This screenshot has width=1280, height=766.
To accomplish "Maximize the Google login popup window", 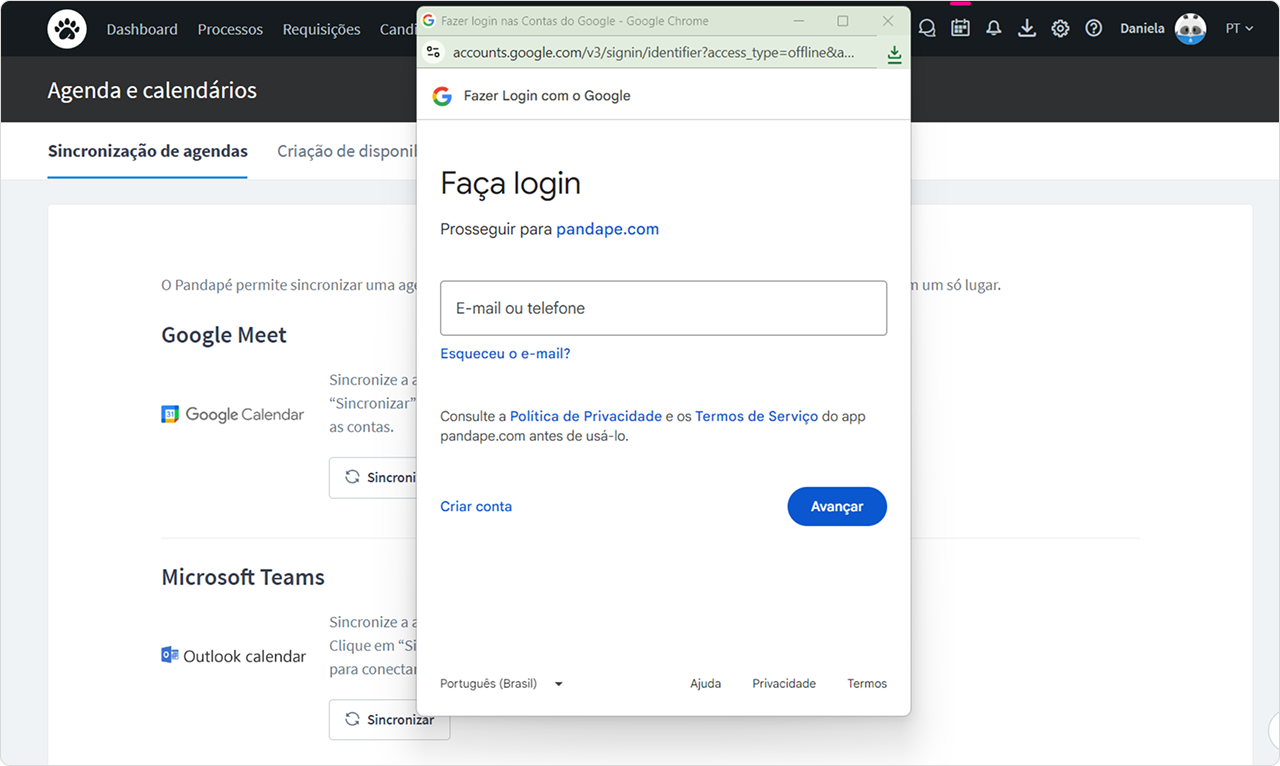I will click(x=842, y=20).
